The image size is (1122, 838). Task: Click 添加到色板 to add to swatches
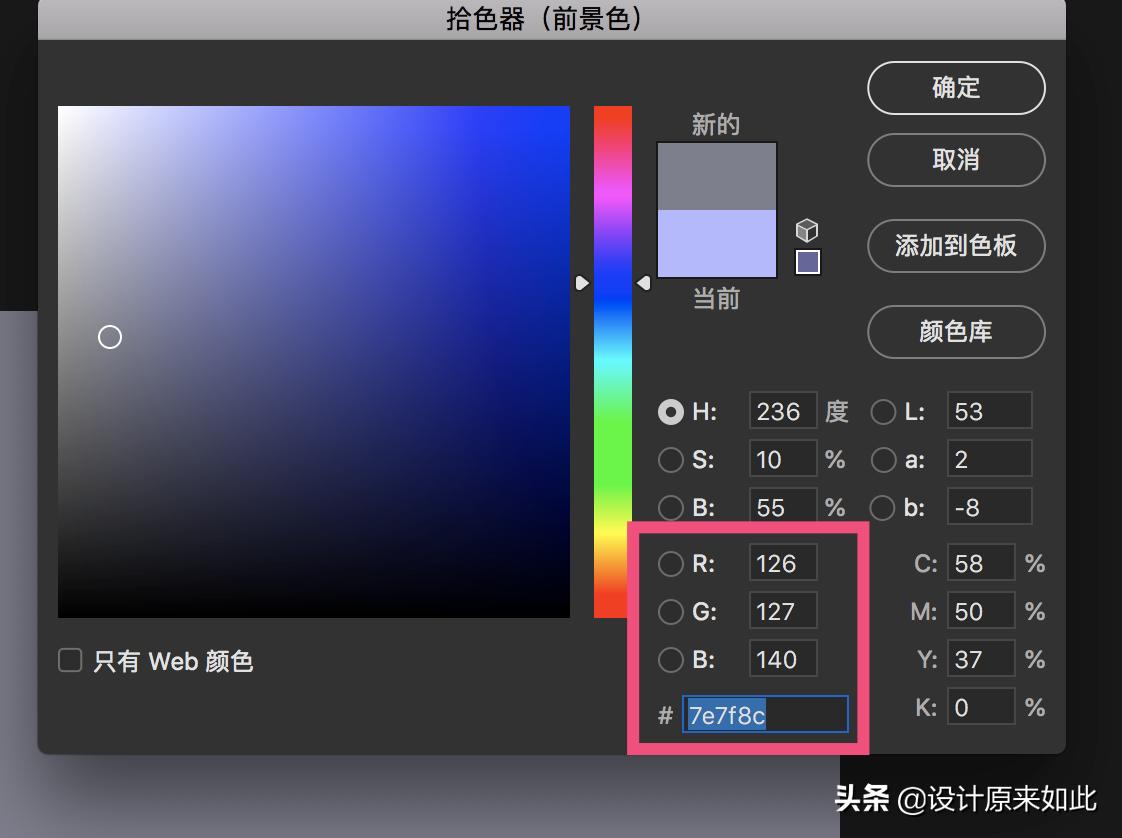(955, 246)
